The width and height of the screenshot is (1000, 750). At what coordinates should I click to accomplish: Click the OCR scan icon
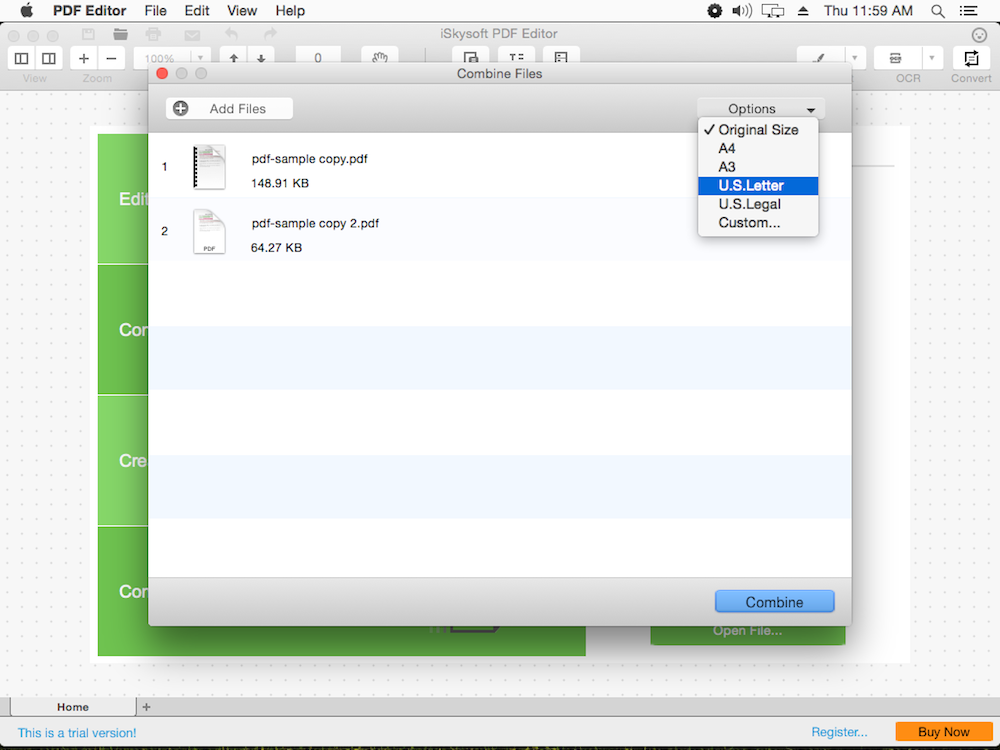896,58
